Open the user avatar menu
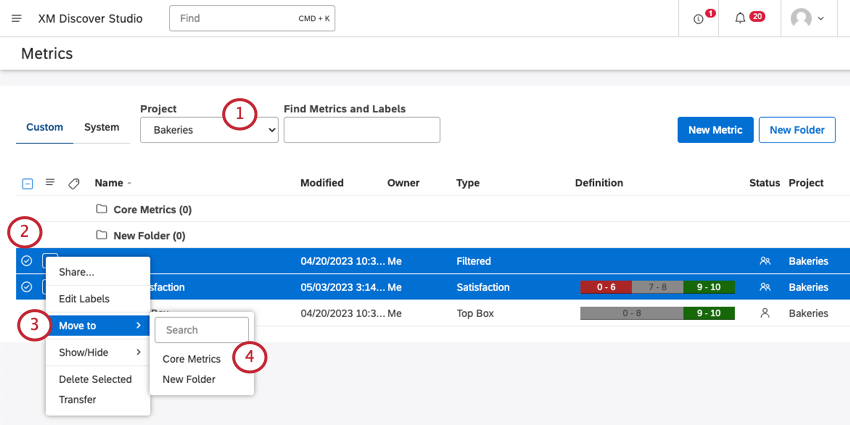 (x=808, y=19)
